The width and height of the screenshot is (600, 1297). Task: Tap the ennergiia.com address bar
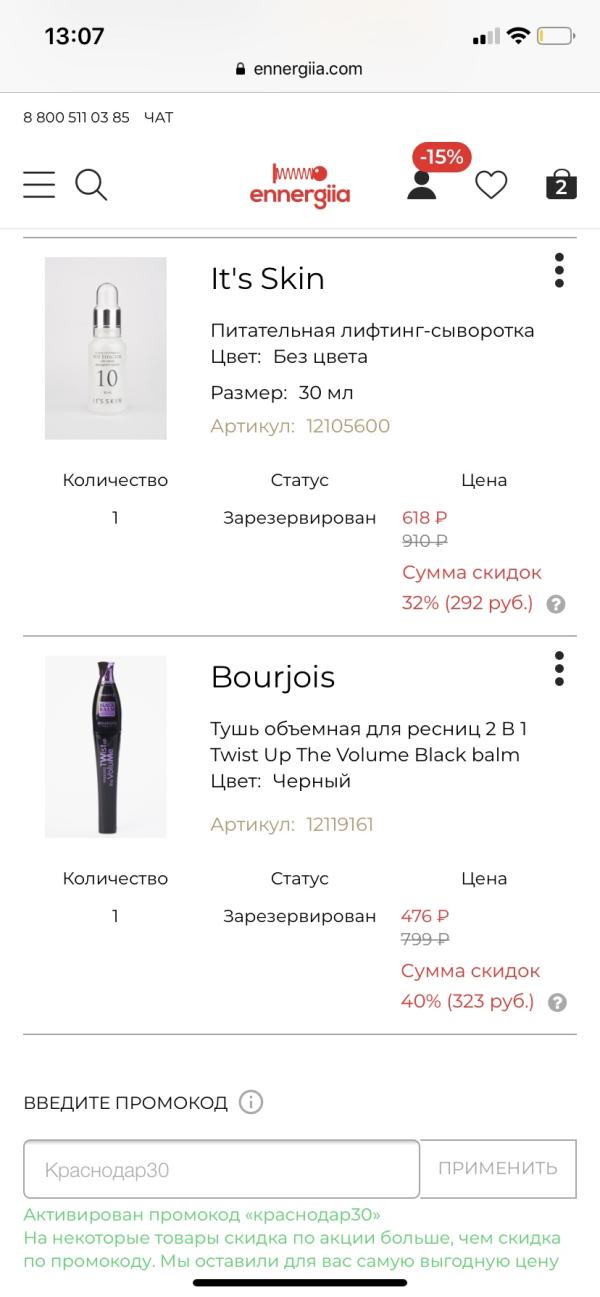coord(298,69)
